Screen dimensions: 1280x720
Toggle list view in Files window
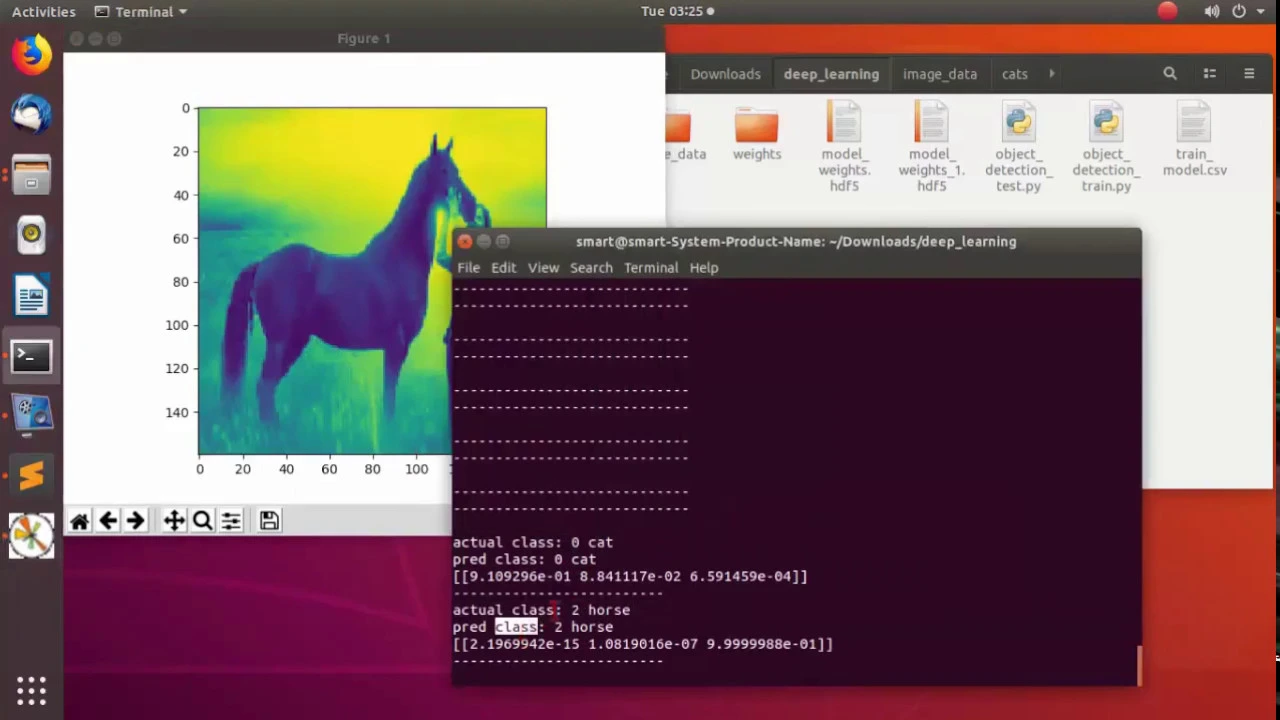(x=1210, y=74)
